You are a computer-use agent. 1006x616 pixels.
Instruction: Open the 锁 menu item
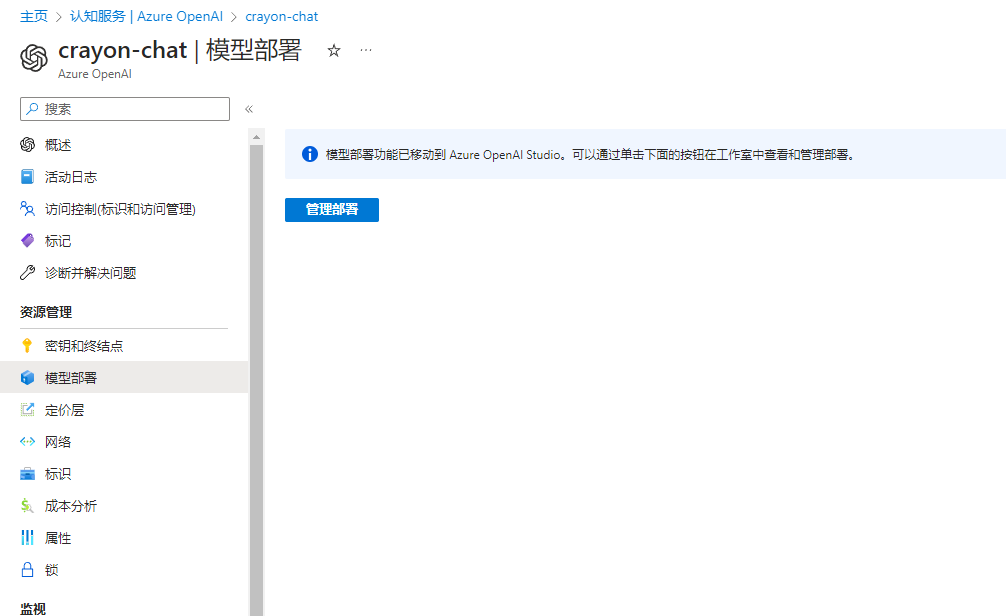[x=124, y=570]
